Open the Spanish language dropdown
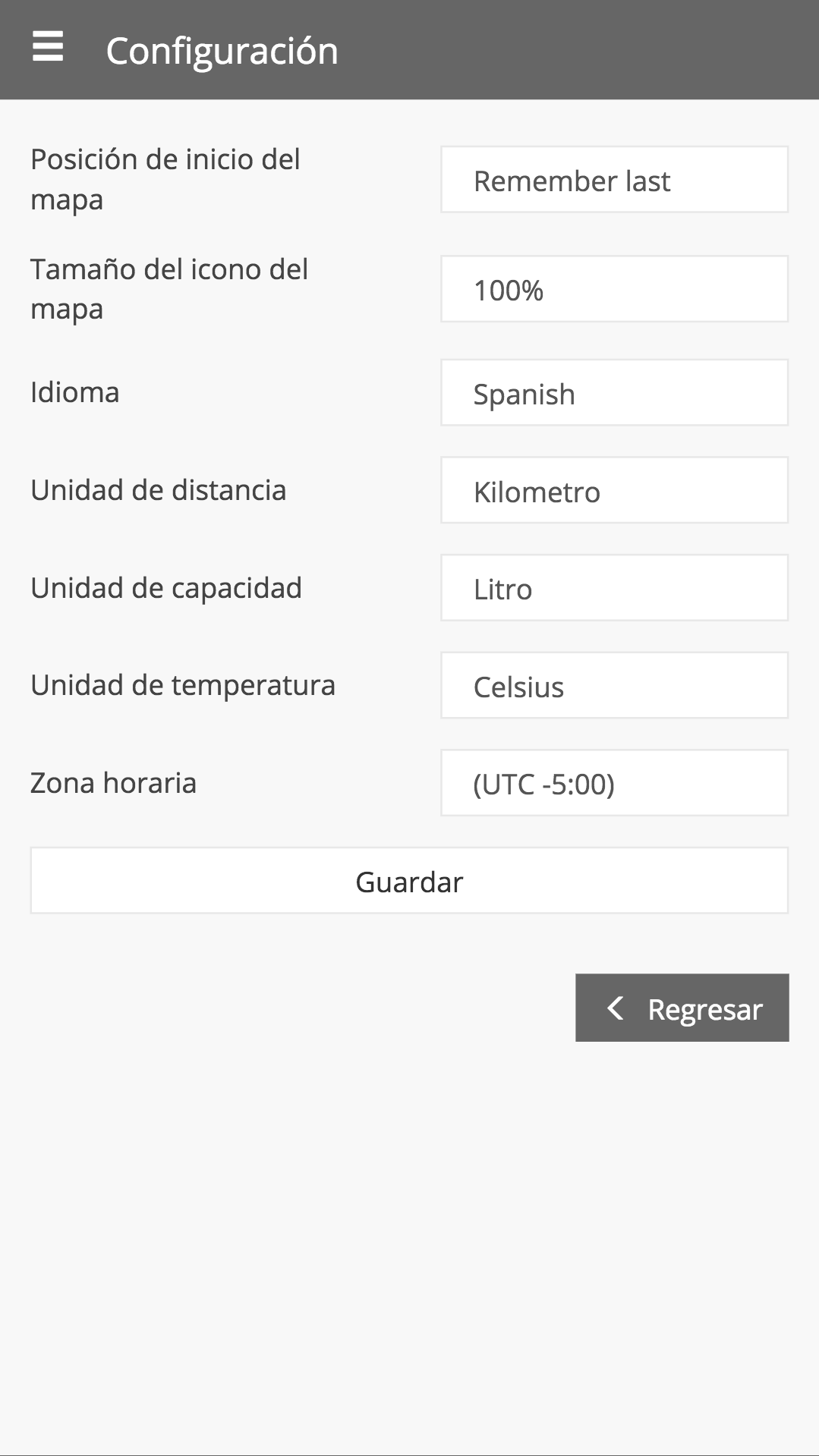Viewport: 819px width, 1456px height. coord(614,392)
